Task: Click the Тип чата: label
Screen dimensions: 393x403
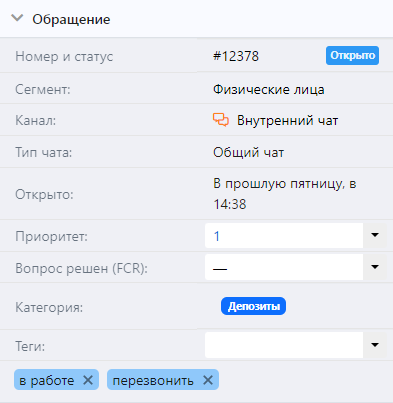Action: (44, 152)
